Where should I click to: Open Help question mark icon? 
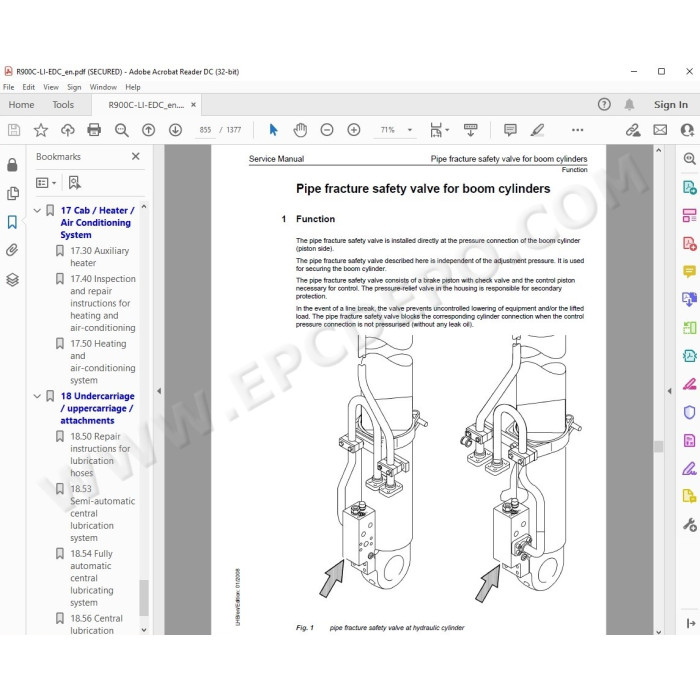tap(604, 104)
